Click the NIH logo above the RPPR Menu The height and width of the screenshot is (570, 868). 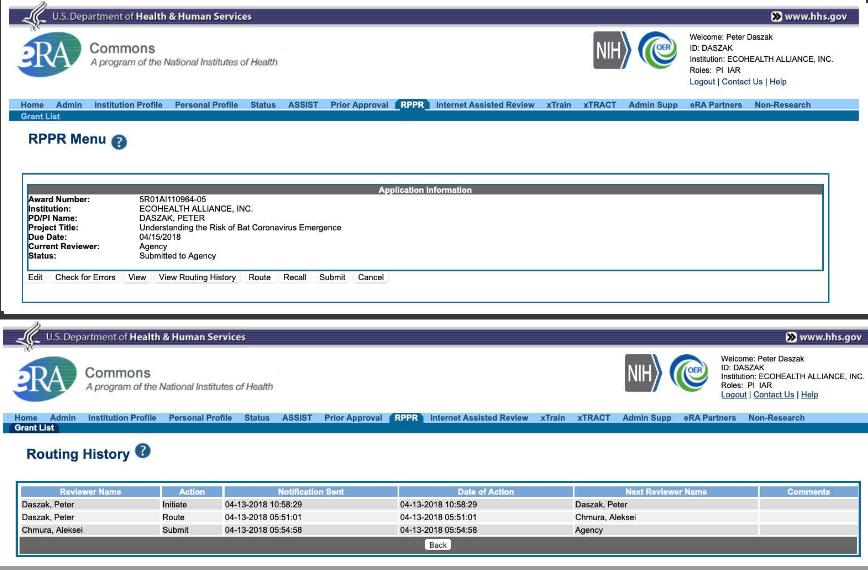(x=611, y=50)
